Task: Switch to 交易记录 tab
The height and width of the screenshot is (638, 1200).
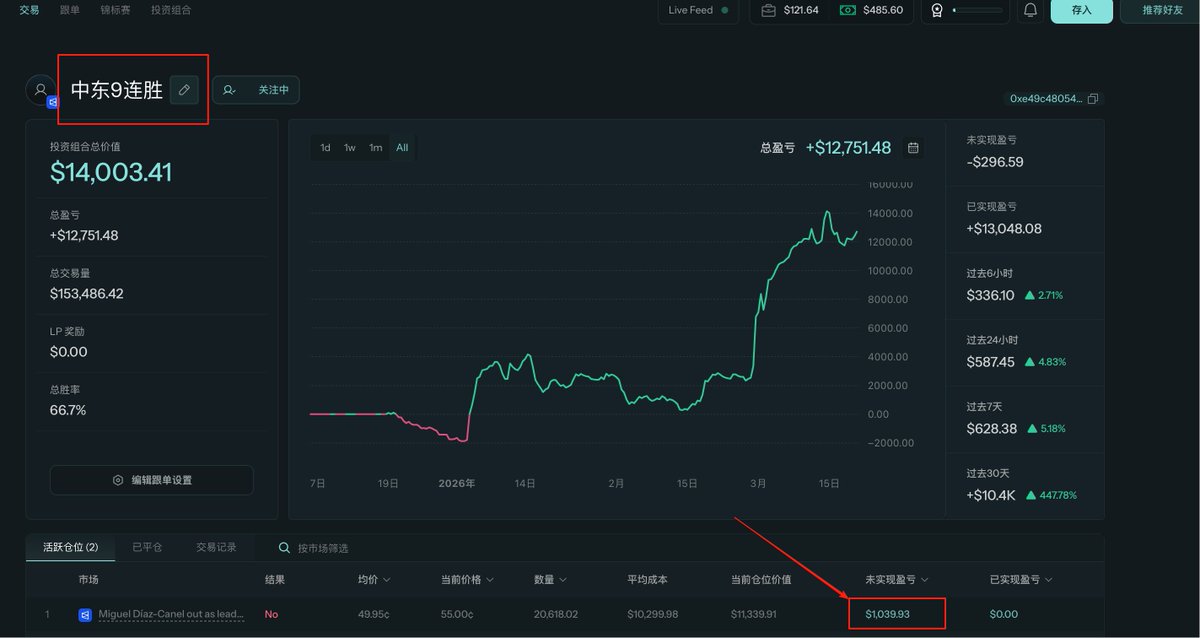Action: (x=216, y=547)
